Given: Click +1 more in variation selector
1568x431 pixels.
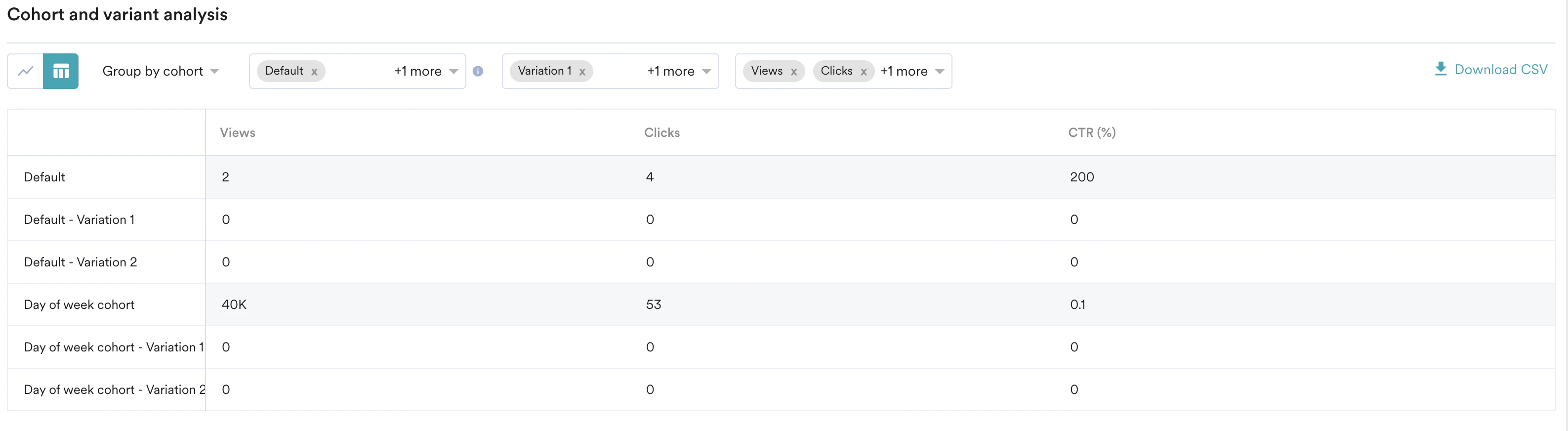Looking at the screenshot, I should click(x=670, y=71).
